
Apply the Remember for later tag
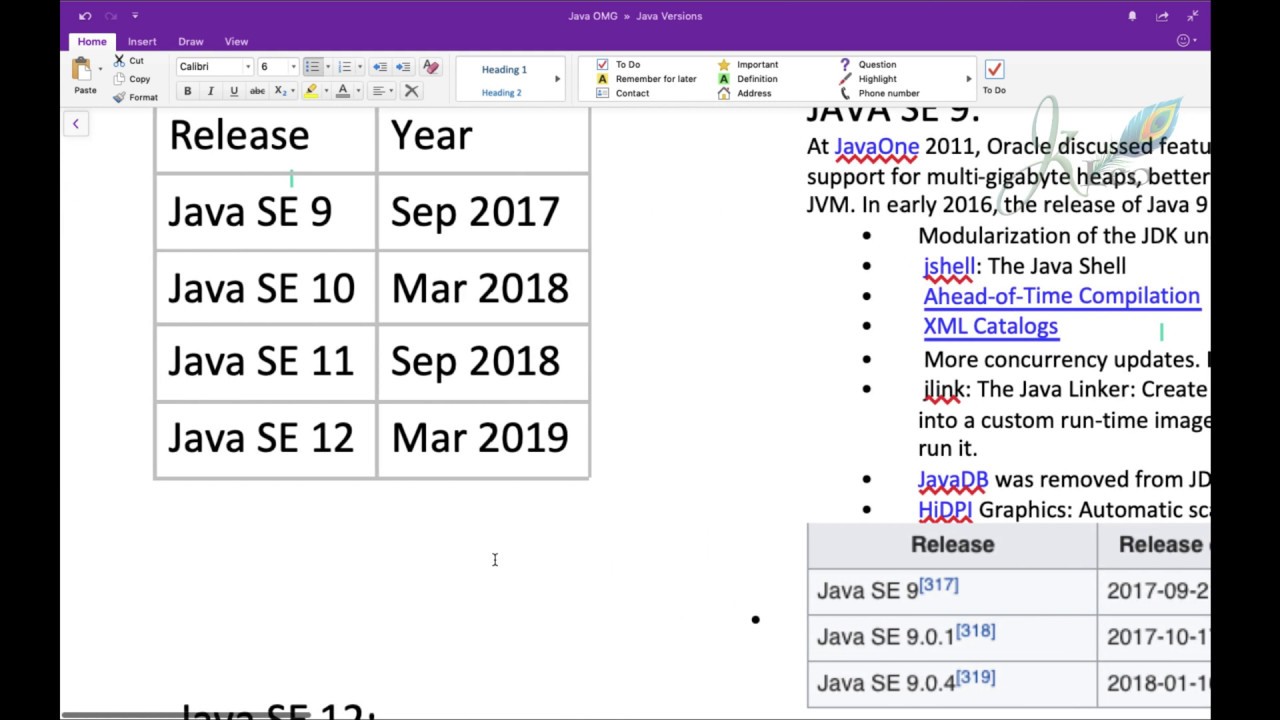pos(646,79)
